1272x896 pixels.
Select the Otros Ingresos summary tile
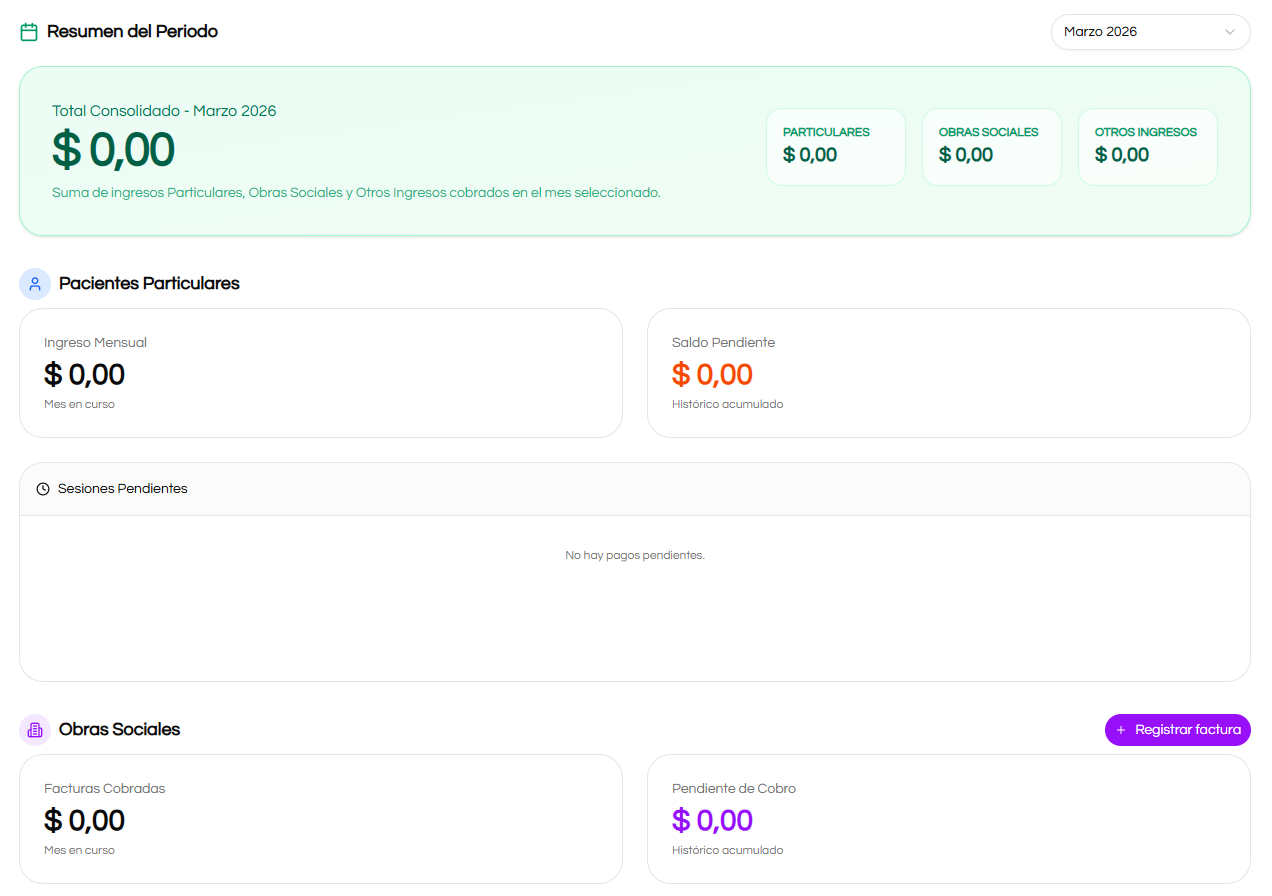(1147, 147)
